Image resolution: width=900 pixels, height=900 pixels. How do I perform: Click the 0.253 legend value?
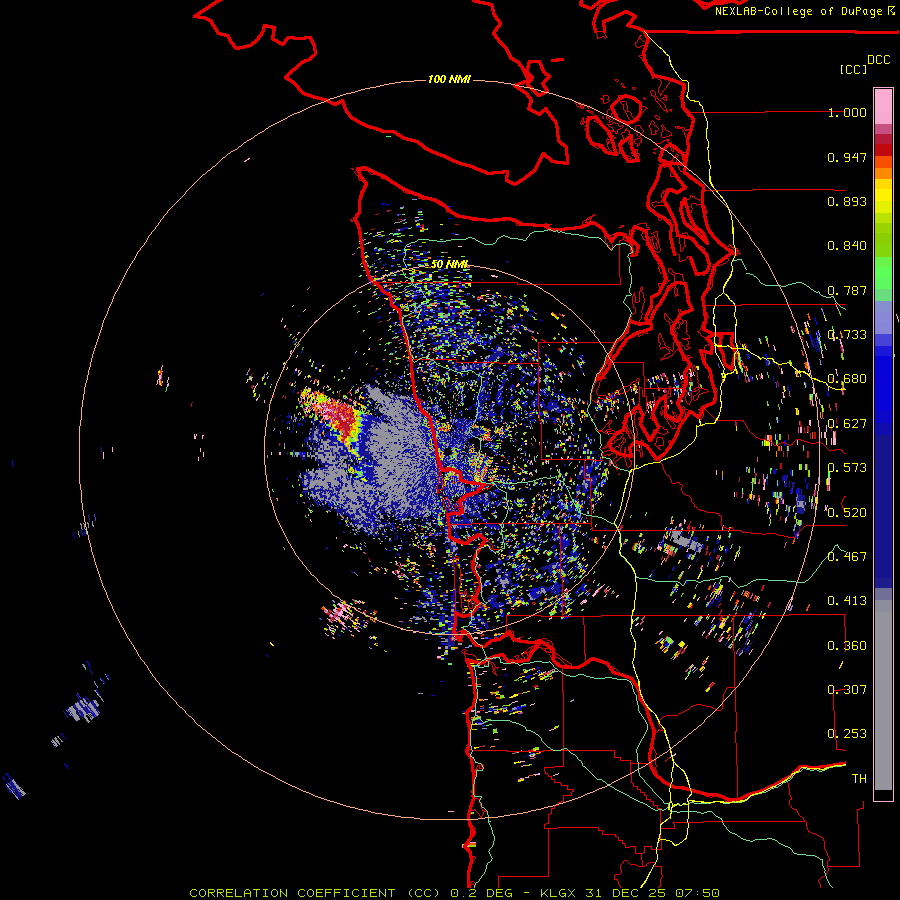tap(847, 734)
